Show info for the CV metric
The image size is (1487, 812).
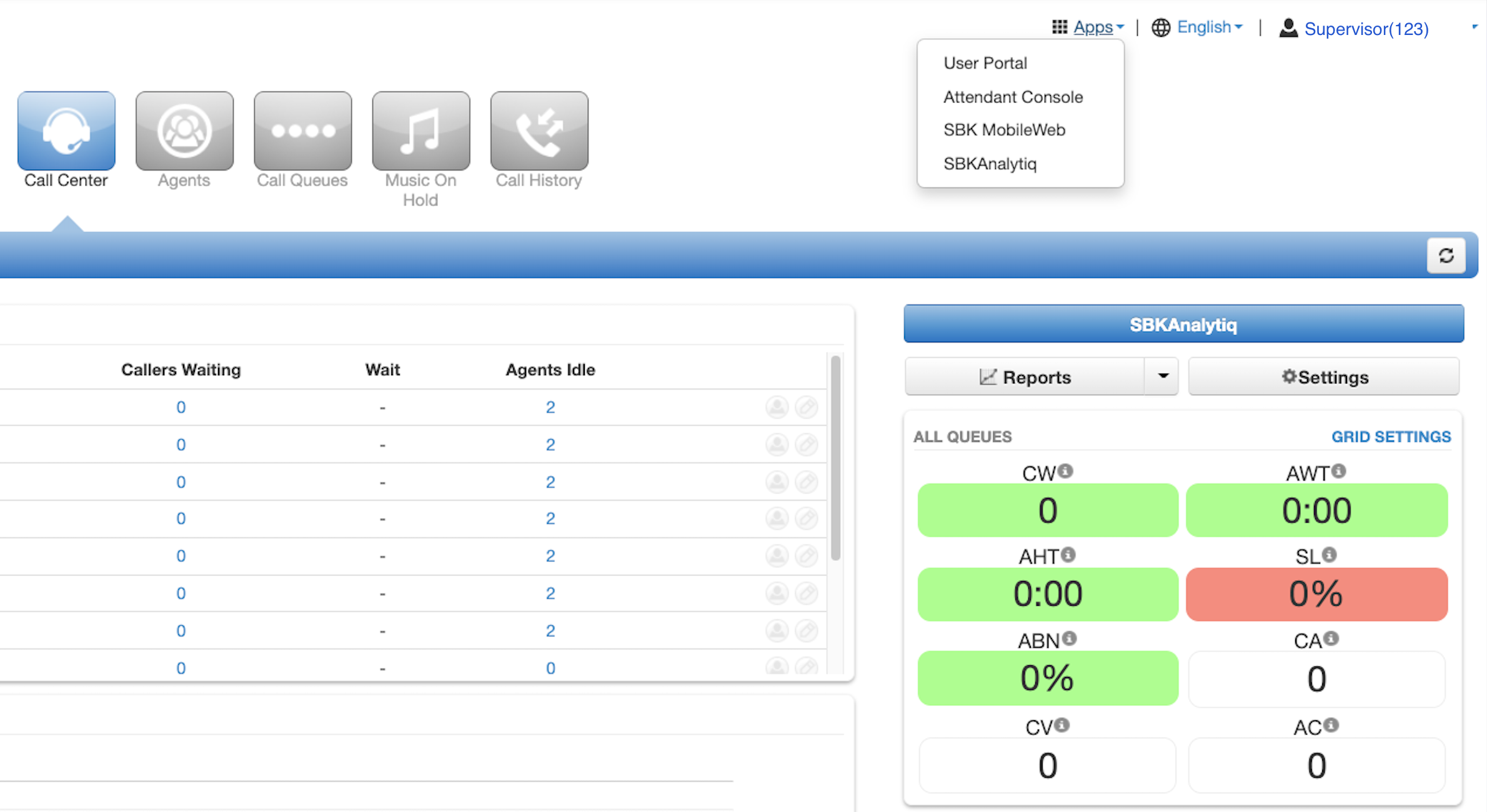coord(1062,725)
